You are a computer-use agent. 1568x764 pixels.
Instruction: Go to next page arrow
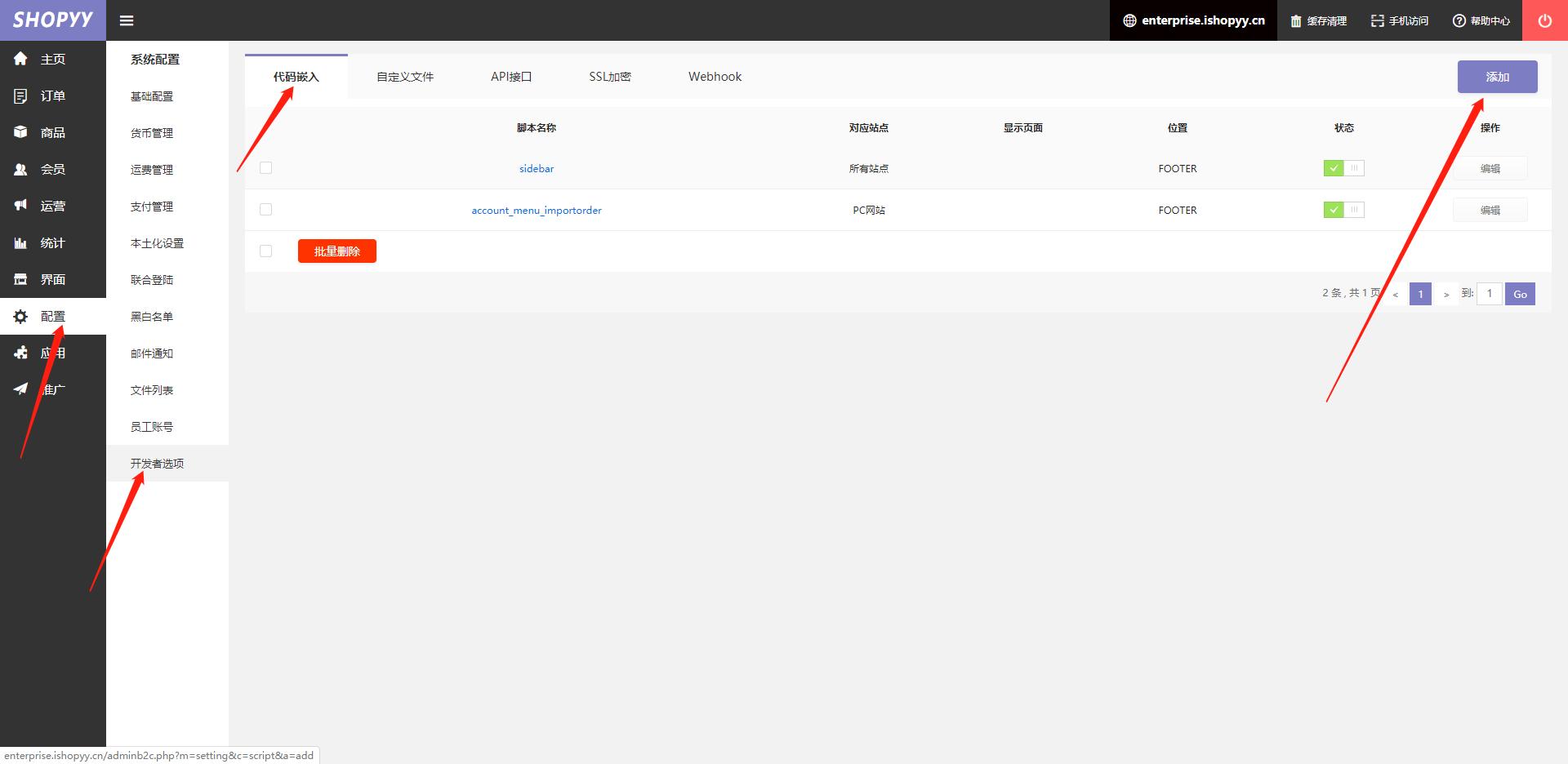(1445, 294)
